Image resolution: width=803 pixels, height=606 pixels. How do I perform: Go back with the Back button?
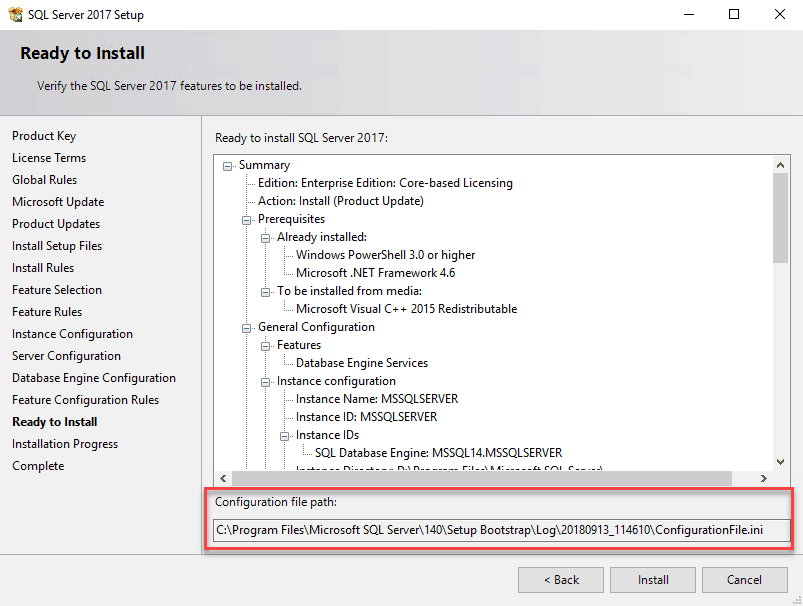tap(561, 580)
